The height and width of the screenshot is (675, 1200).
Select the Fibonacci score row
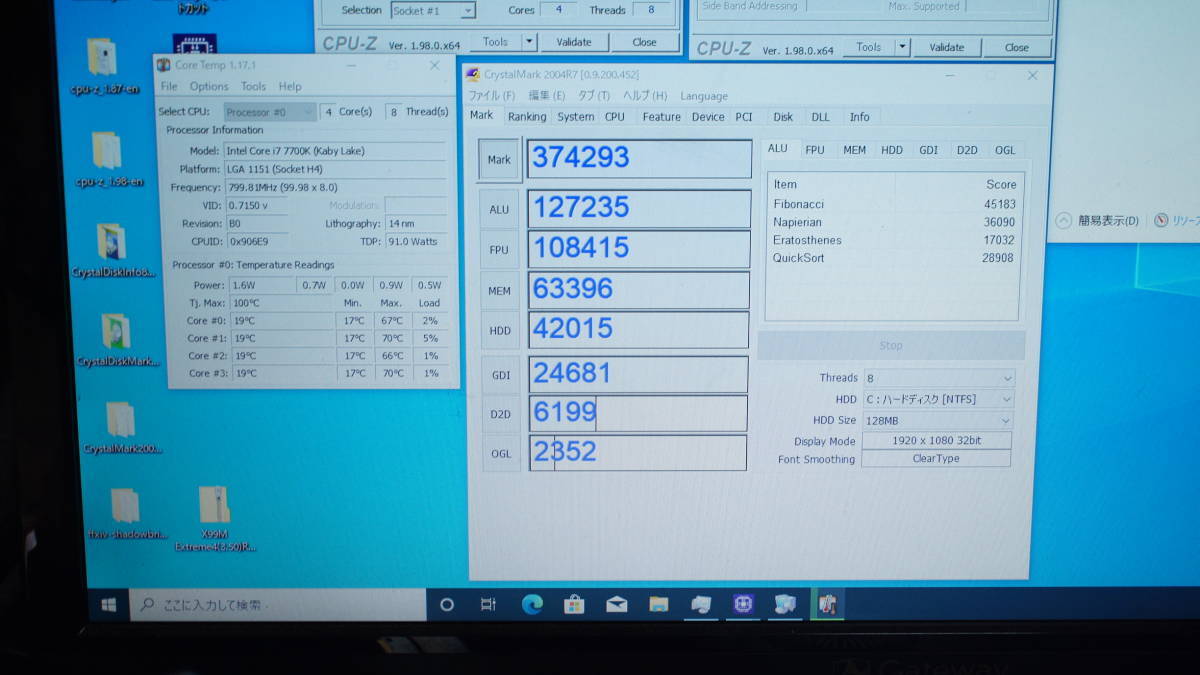[x=894, y=204]
